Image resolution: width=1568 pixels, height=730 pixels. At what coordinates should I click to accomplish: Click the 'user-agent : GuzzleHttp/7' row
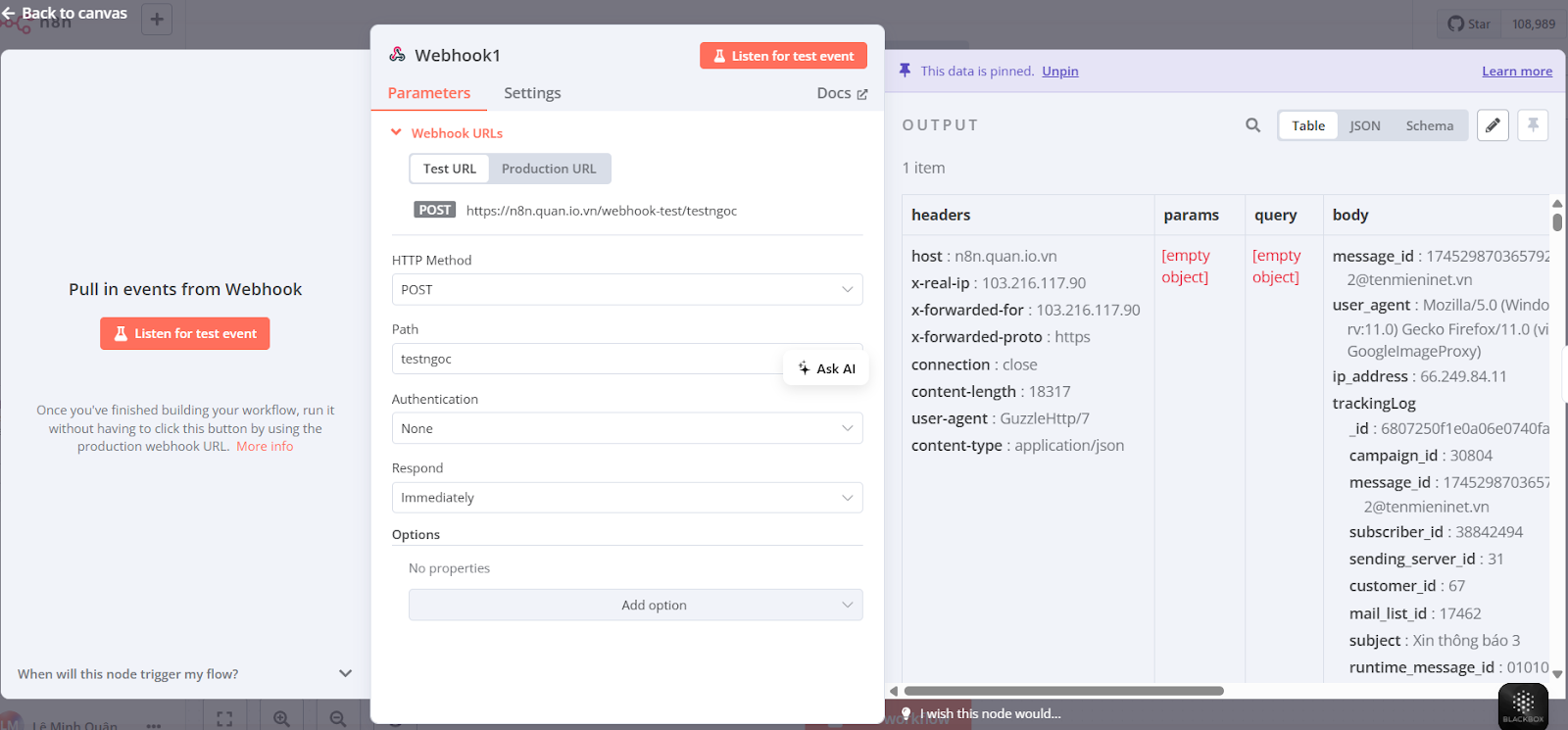tap(1001, 418)
